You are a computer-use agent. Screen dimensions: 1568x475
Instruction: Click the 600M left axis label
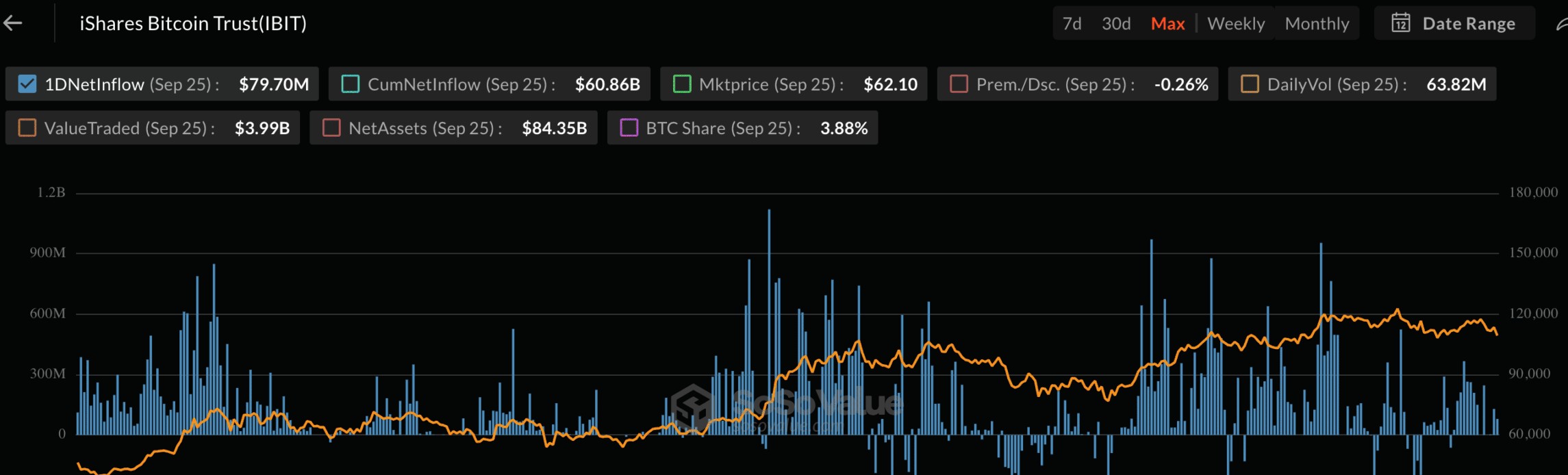(48, 313)
